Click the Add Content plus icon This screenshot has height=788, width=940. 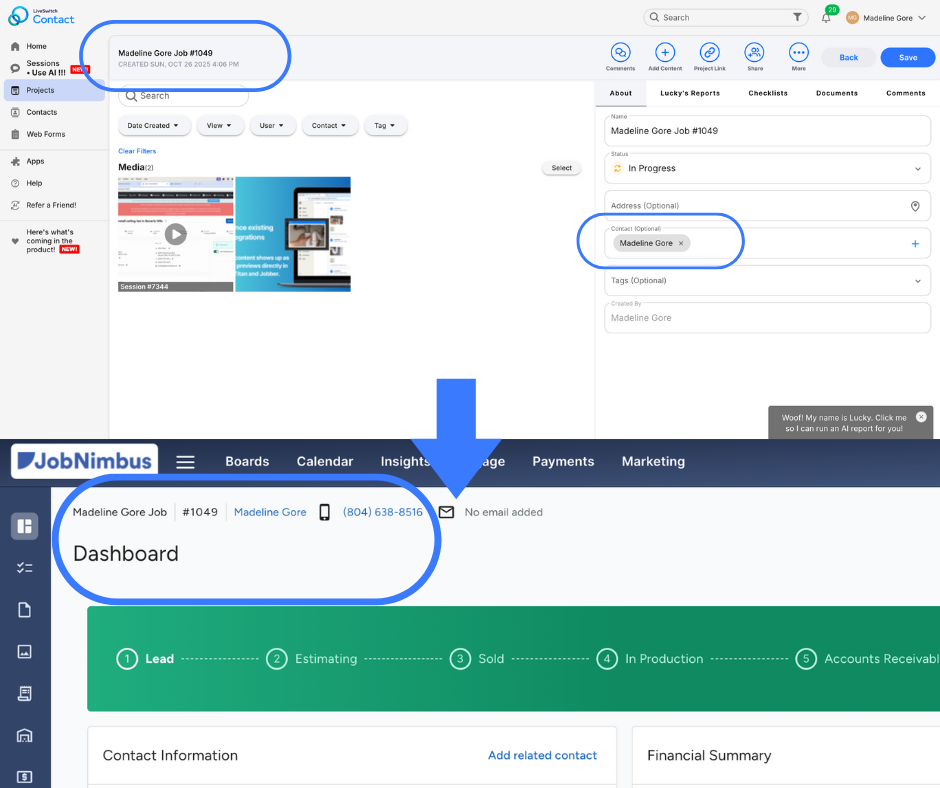point(665,53)
